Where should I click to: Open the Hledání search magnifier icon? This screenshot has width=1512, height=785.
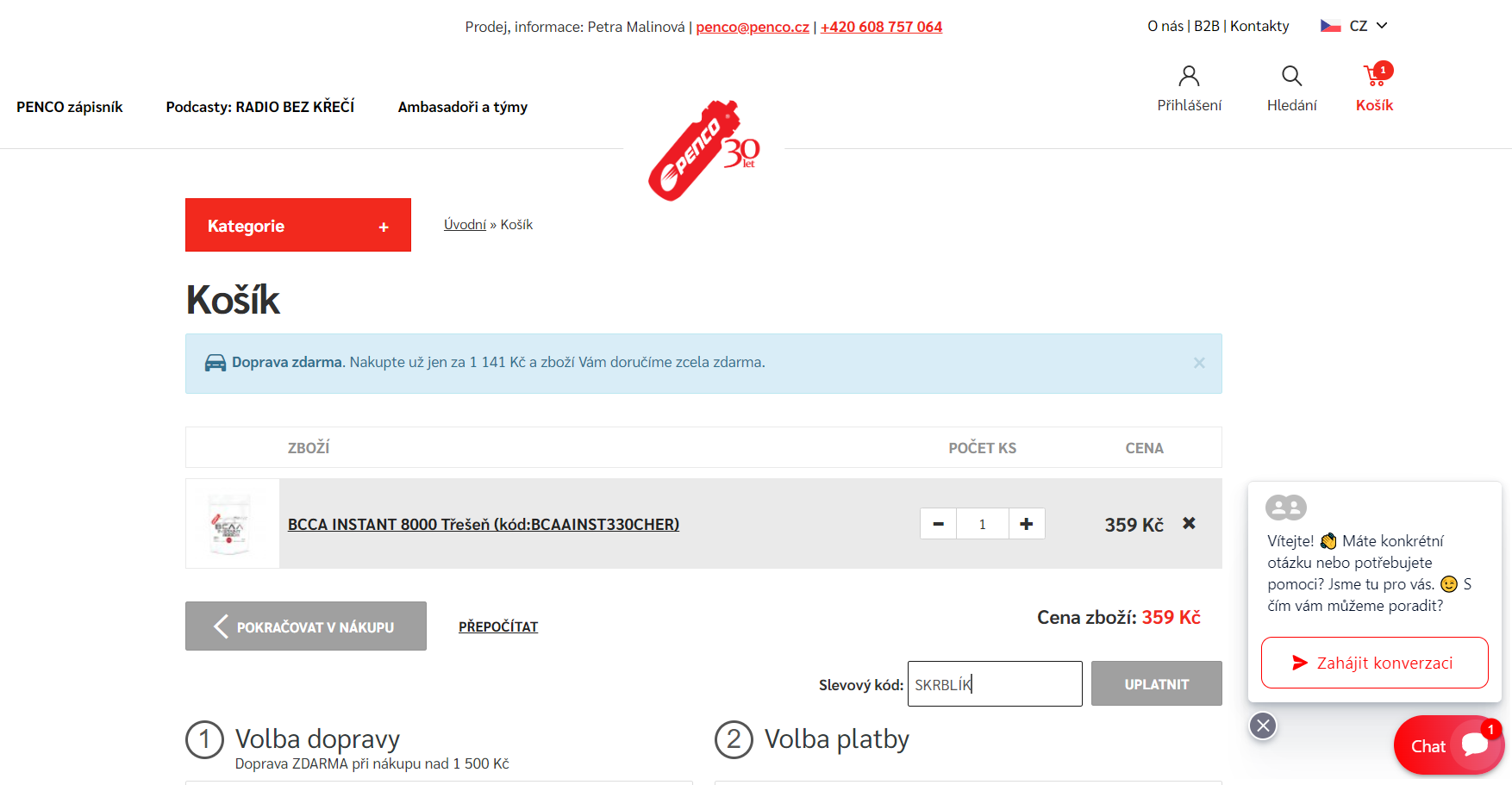(x=1291, y=77)
